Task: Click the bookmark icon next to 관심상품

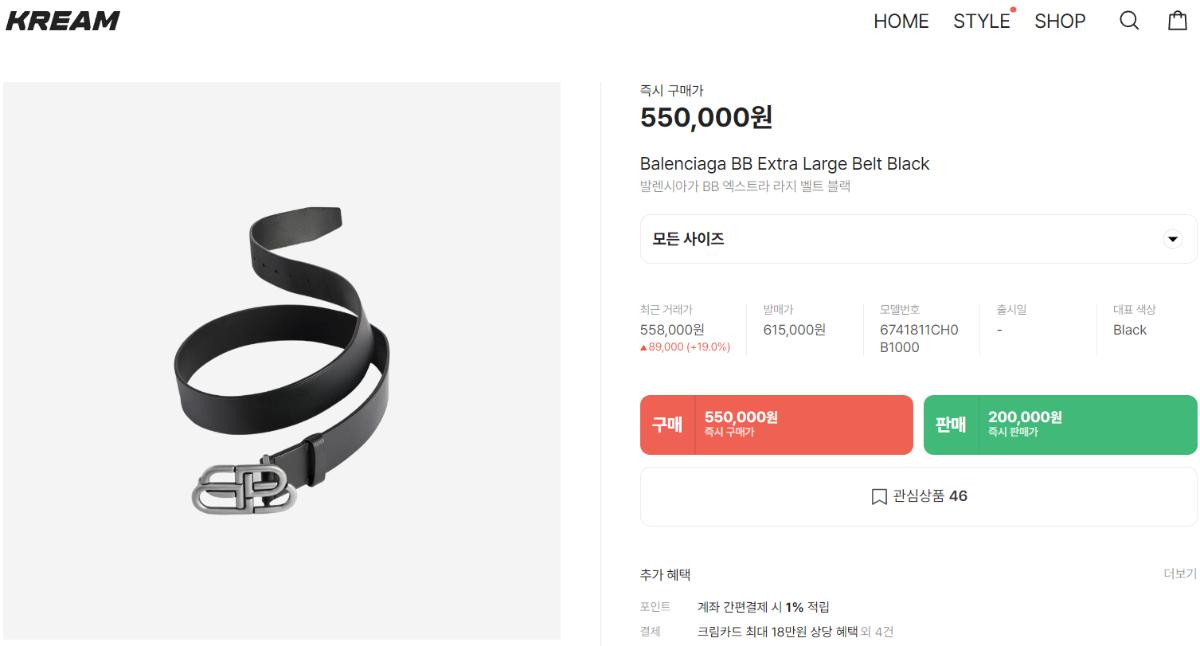Action: point(879,496)
